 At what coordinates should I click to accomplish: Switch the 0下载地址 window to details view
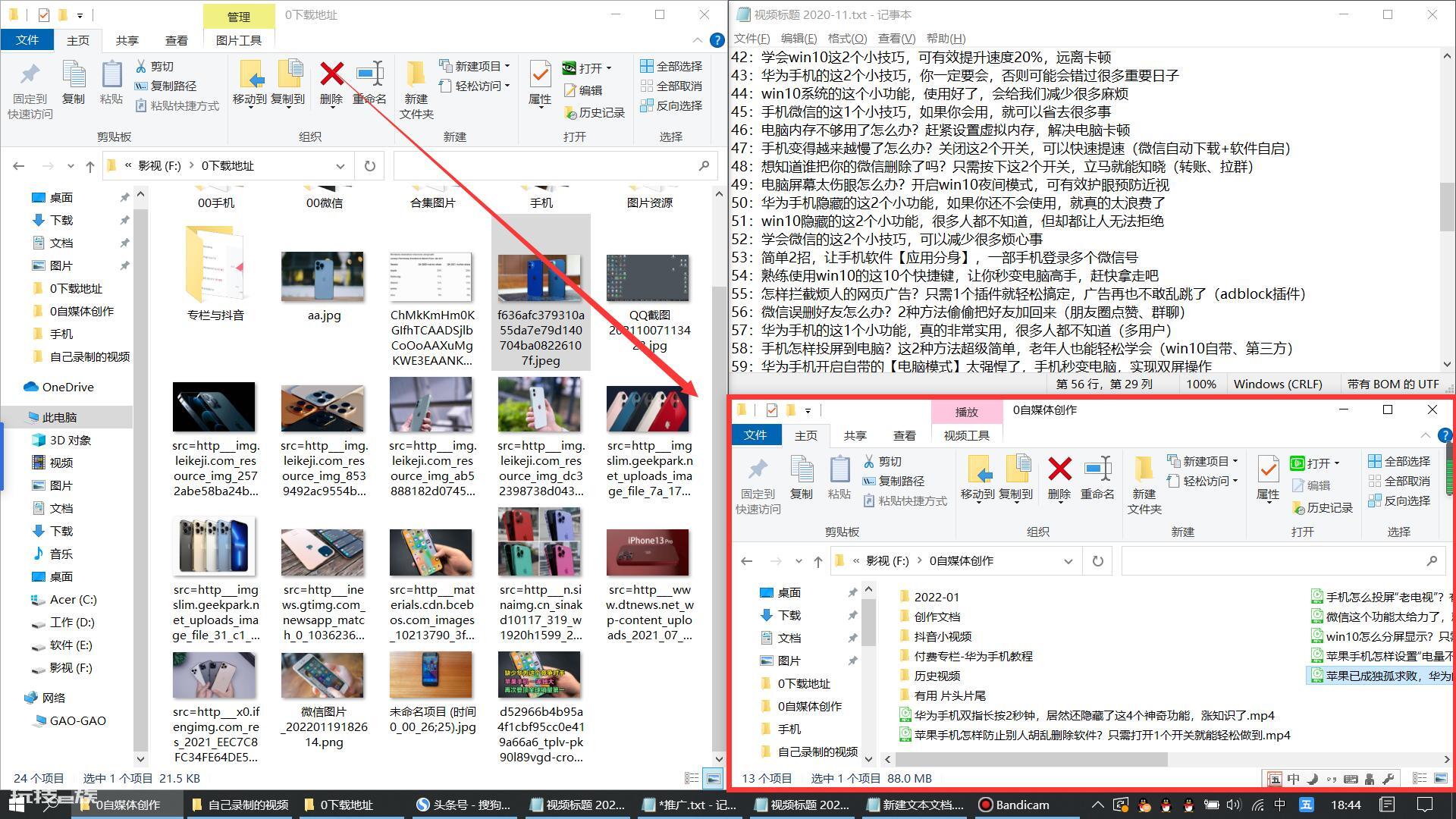tap(692, 778)
